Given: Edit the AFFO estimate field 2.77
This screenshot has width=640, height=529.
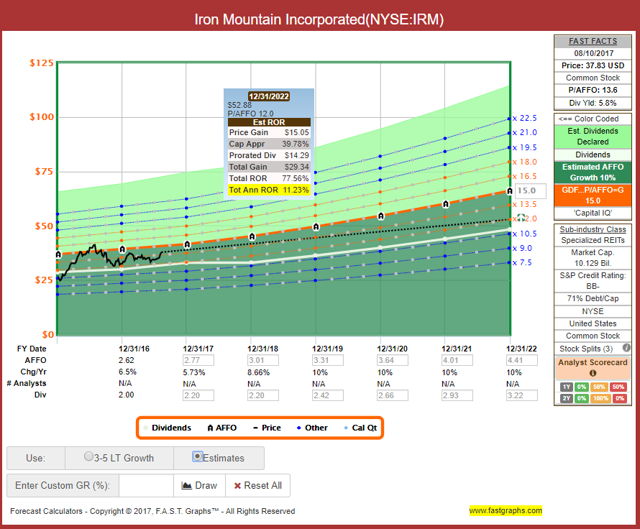Looking at the screenshot, I should (198, 360).
